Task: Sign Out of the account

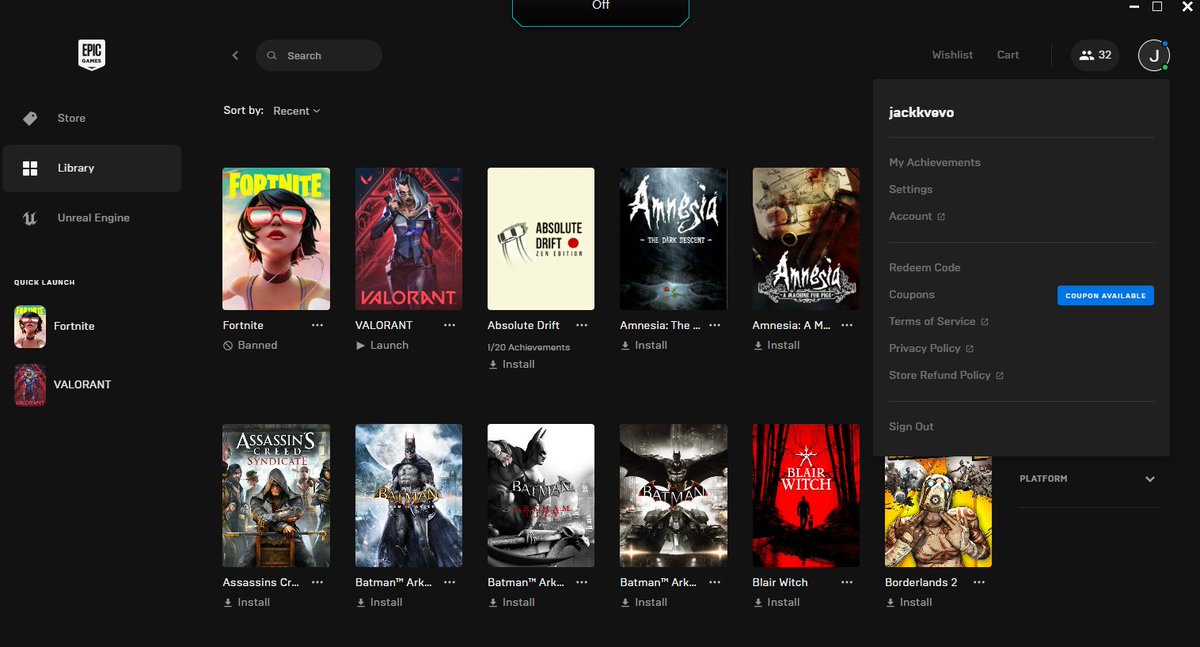Action: tap(911, 427)
